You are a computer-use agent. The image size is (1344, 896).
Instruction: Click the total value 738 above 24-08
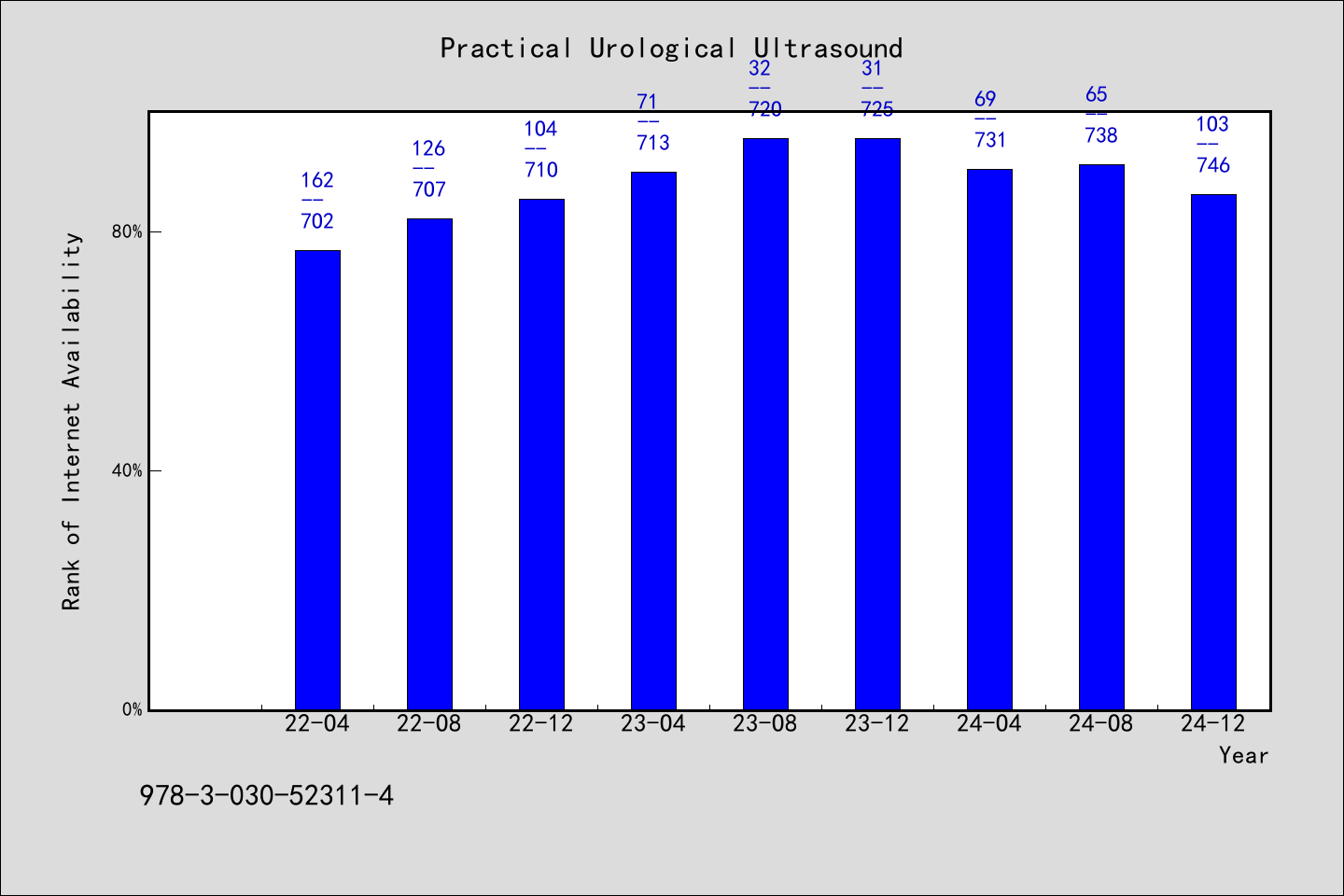pyautogui.click(x=1101, y=135)
